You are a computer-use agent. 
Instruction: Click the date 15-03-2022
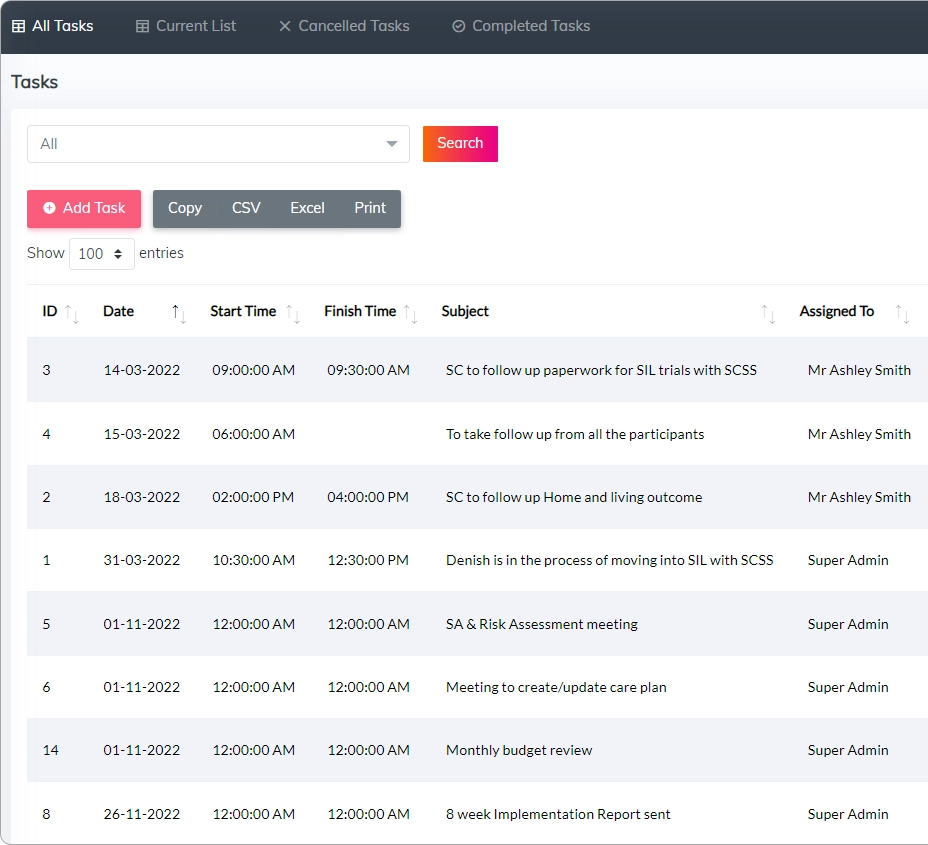(x=141, y=434)
